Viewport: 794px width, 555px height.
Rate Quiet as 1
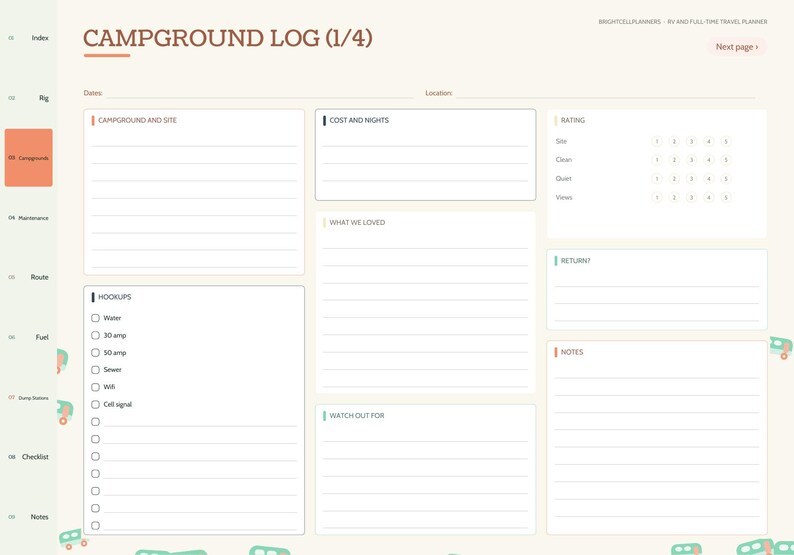tap(657, 179)
